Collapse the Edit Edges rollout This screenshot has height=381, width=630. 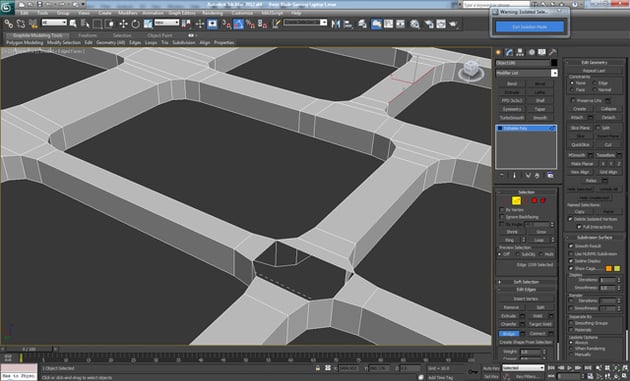[526, 289]
